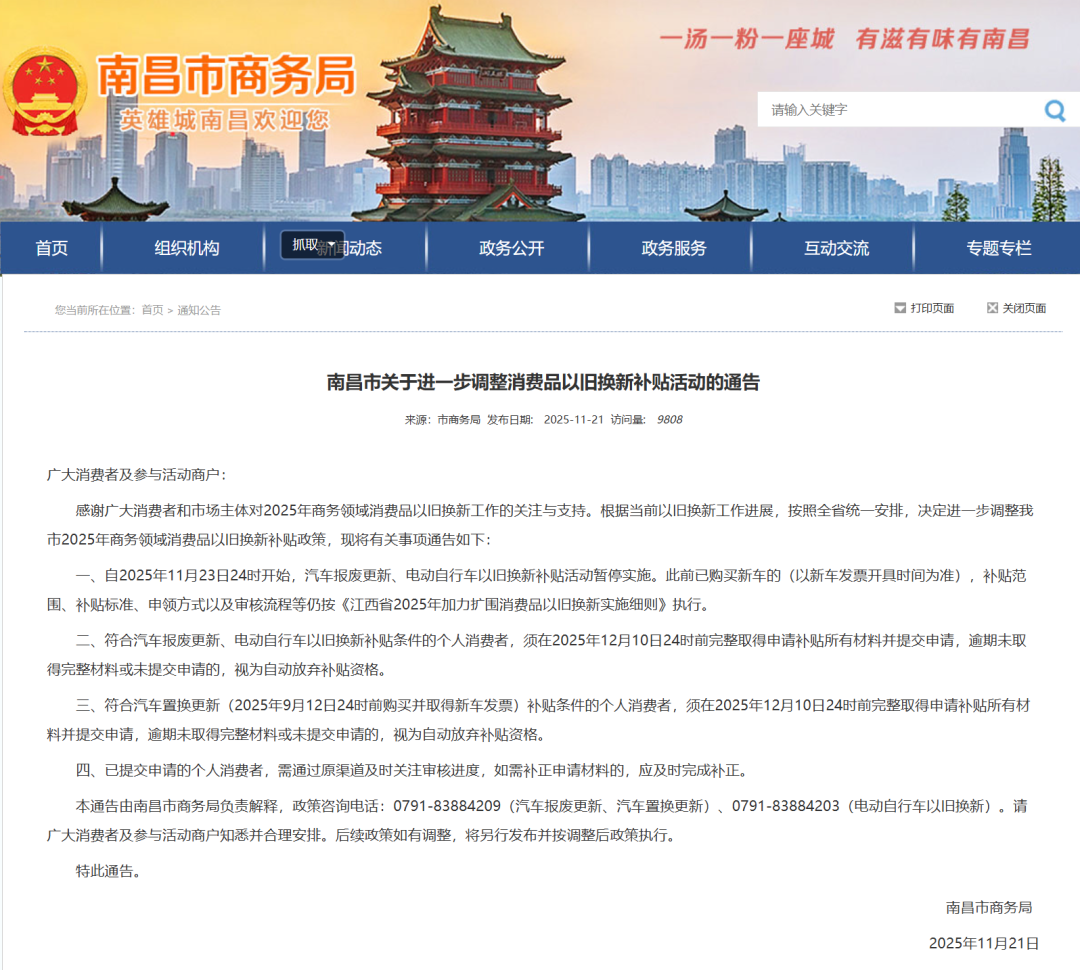The height and width of the screenshot is (970, 1080).
Task: Click the Tengwang Pavilion banner image
Action: (x=474, y=114)
